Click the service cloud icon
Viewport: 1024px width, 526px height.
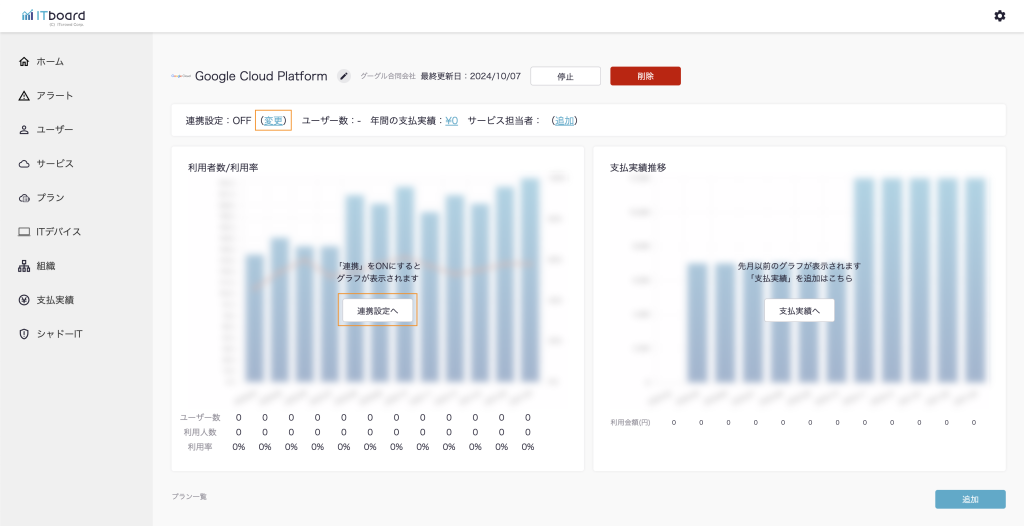[x=24, y=164]
